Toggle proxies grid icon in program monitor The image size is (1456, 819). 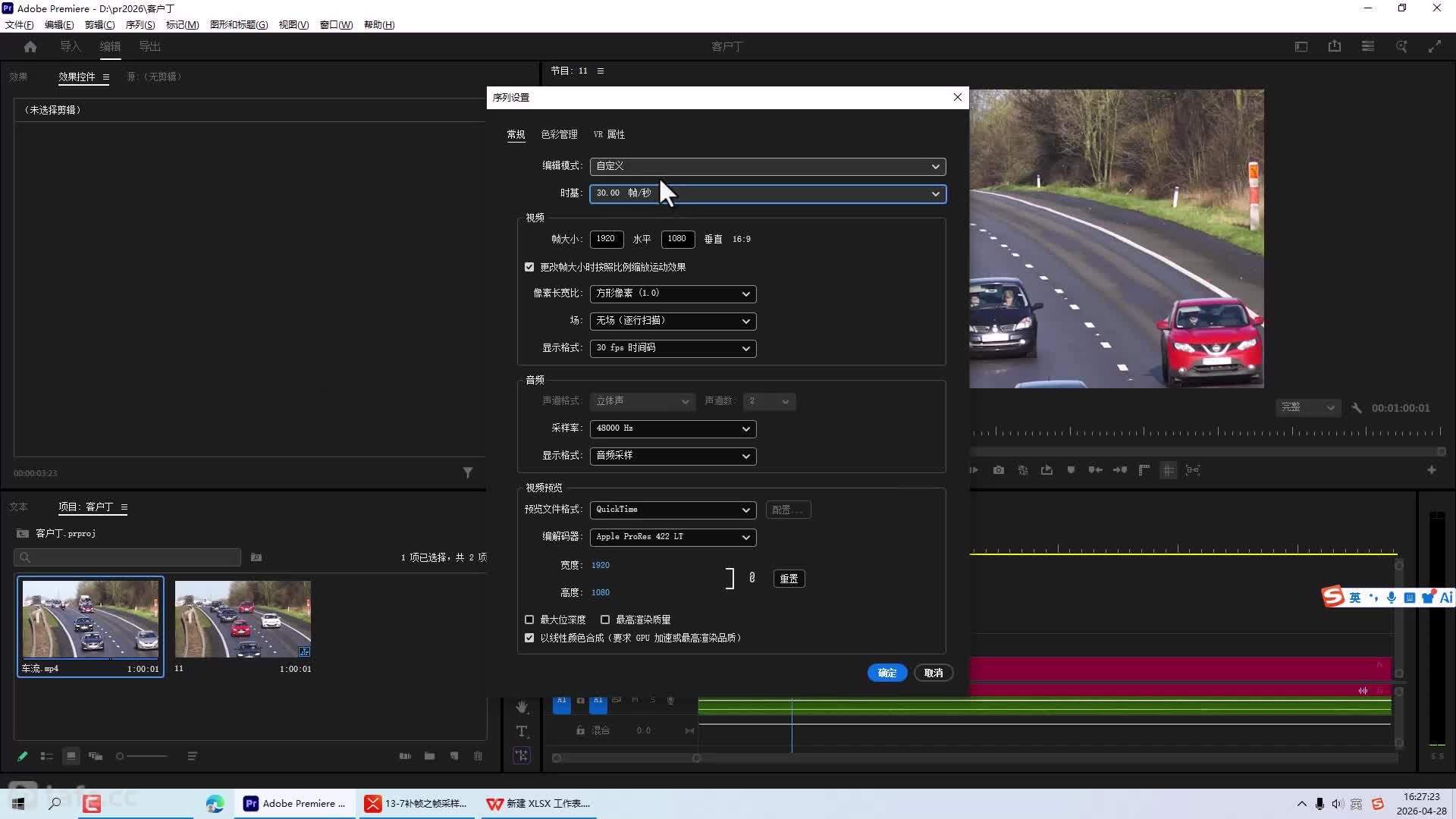[1169, 470]
